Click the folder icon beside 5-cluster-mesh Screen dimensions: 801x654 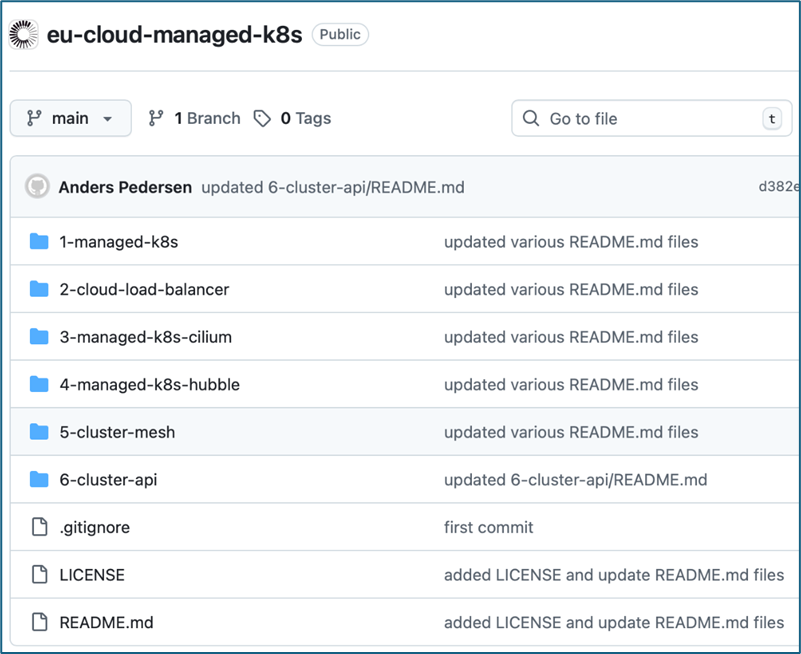click(x=39, y=432)
